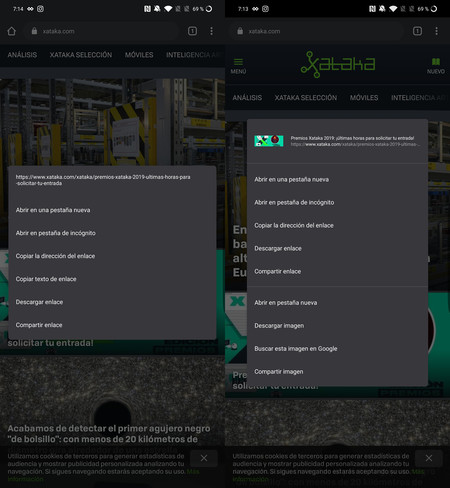Tap the Premios Xataka thumbnail in menu header
The width and height of the screenshot is (450, 488).
pos(269,141)
